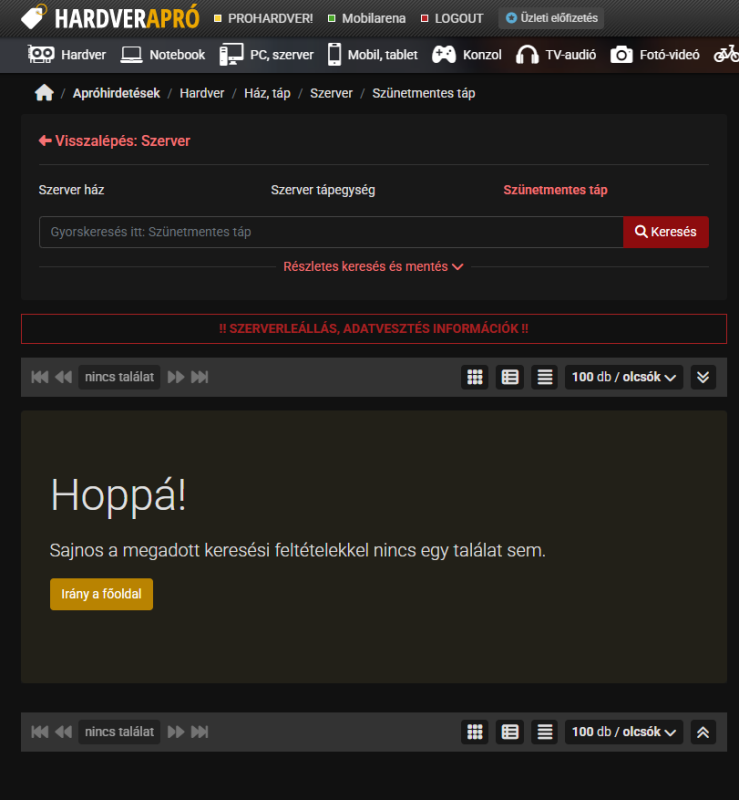Open the Konzol category

pyautogui.click(x=466, y=55)
